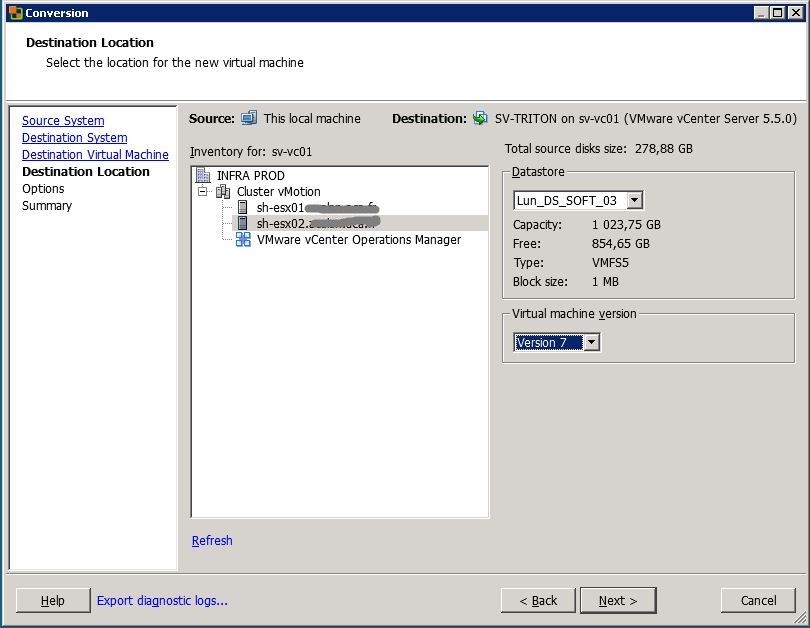Click the Free value 854,65 GB
Screen dimensions: 810x628
point(620,244)
